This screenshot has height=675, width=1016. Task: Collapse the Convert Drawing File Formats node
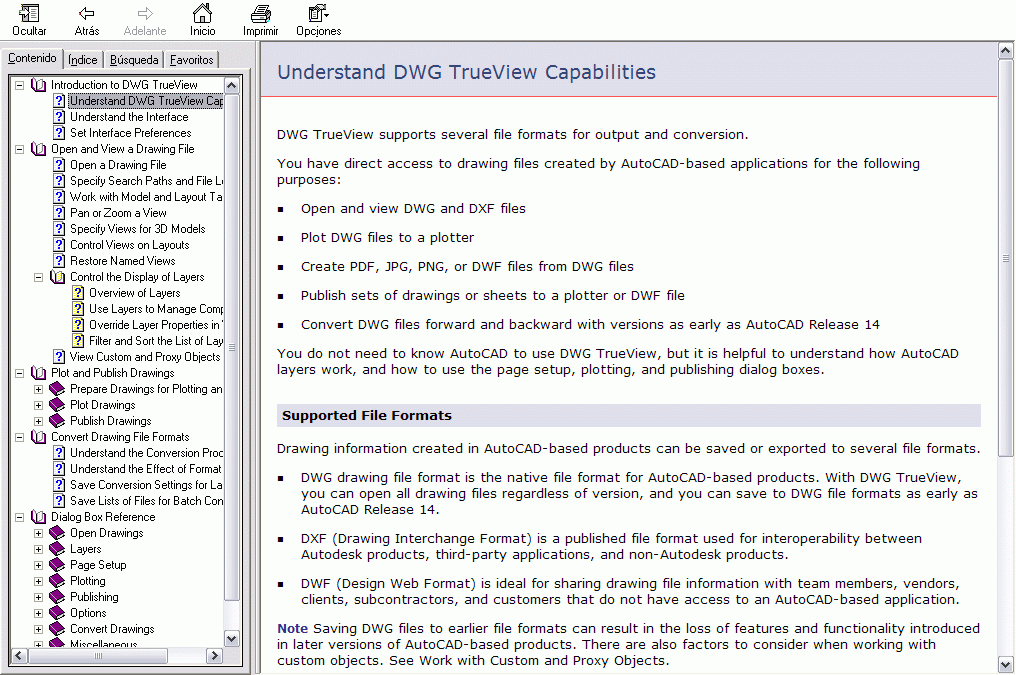(x=19, y=437)
